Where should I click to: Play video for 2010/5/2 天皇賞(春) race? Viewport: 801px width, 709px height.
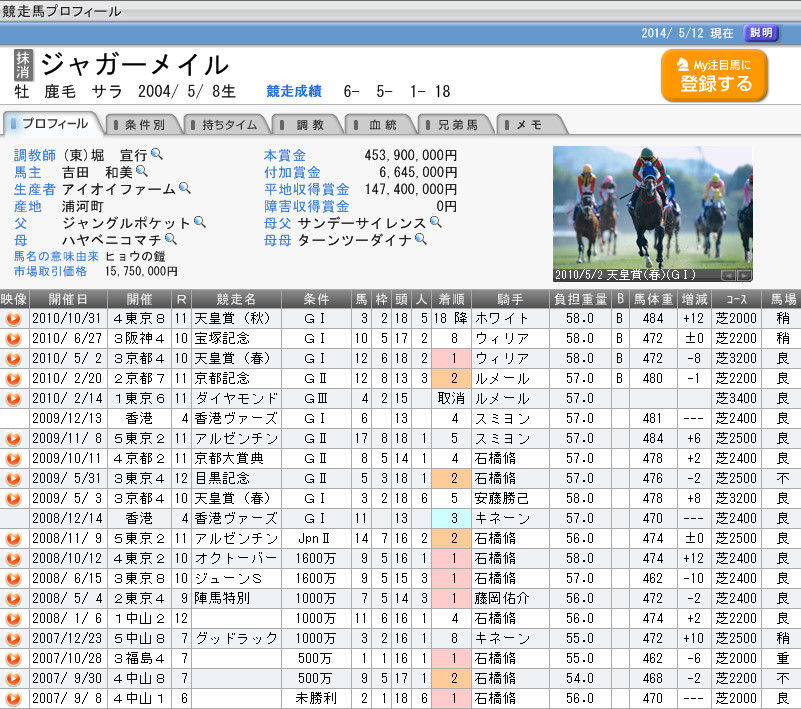[14, 359]
